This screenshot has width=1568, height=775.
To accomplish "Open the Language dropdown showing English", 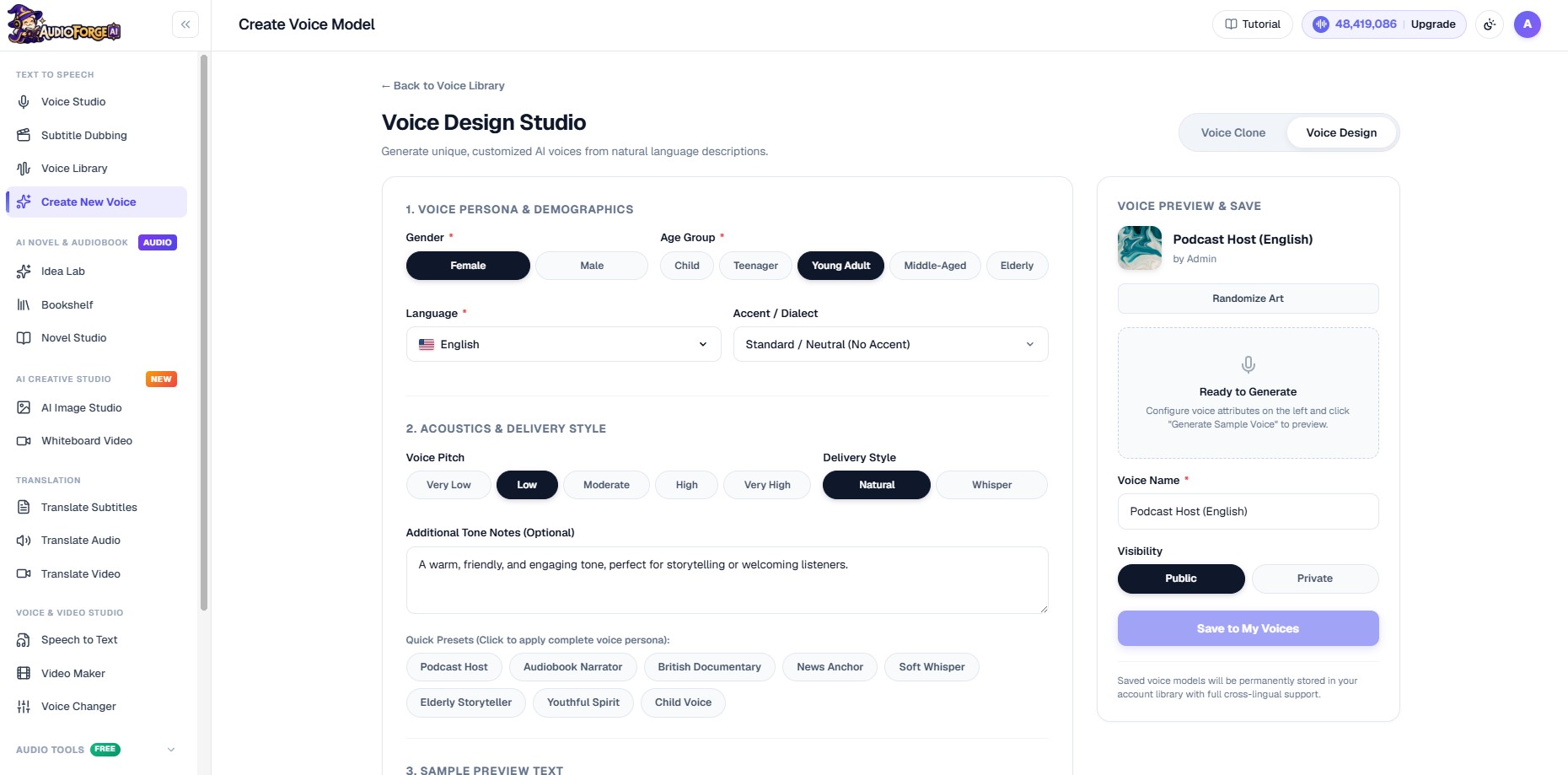I will pos(563,344).
